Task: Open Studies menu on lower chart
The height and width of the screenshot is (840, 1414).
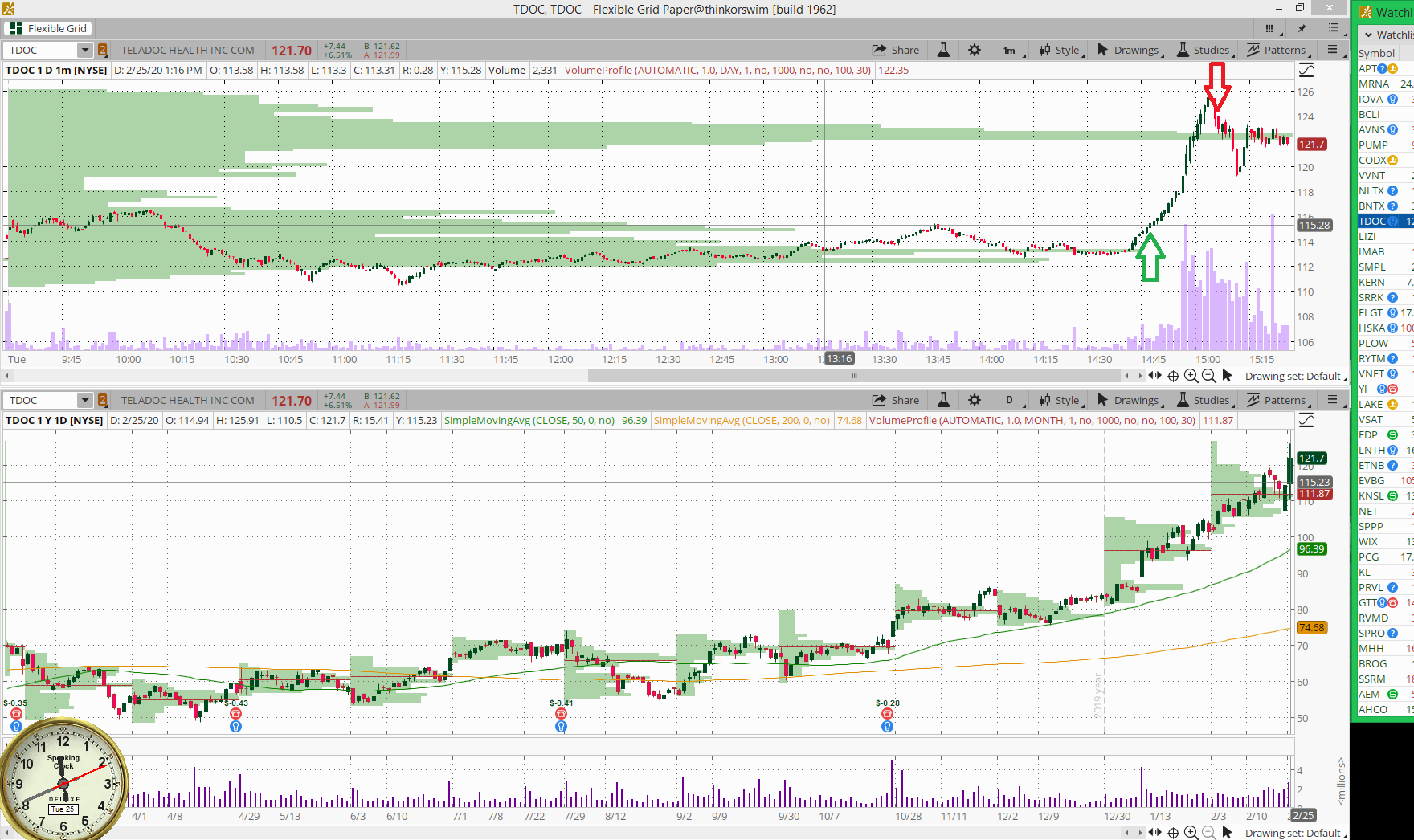Action: [x=1205, y=400]
